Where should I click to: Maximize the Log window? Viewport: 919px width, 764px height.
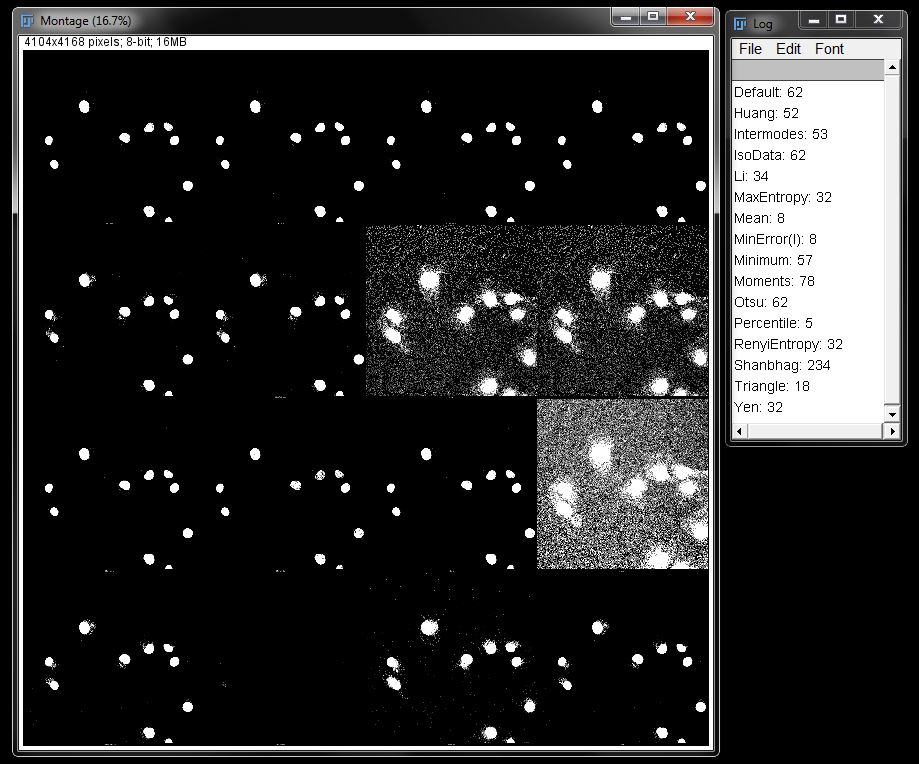(841, 19)
